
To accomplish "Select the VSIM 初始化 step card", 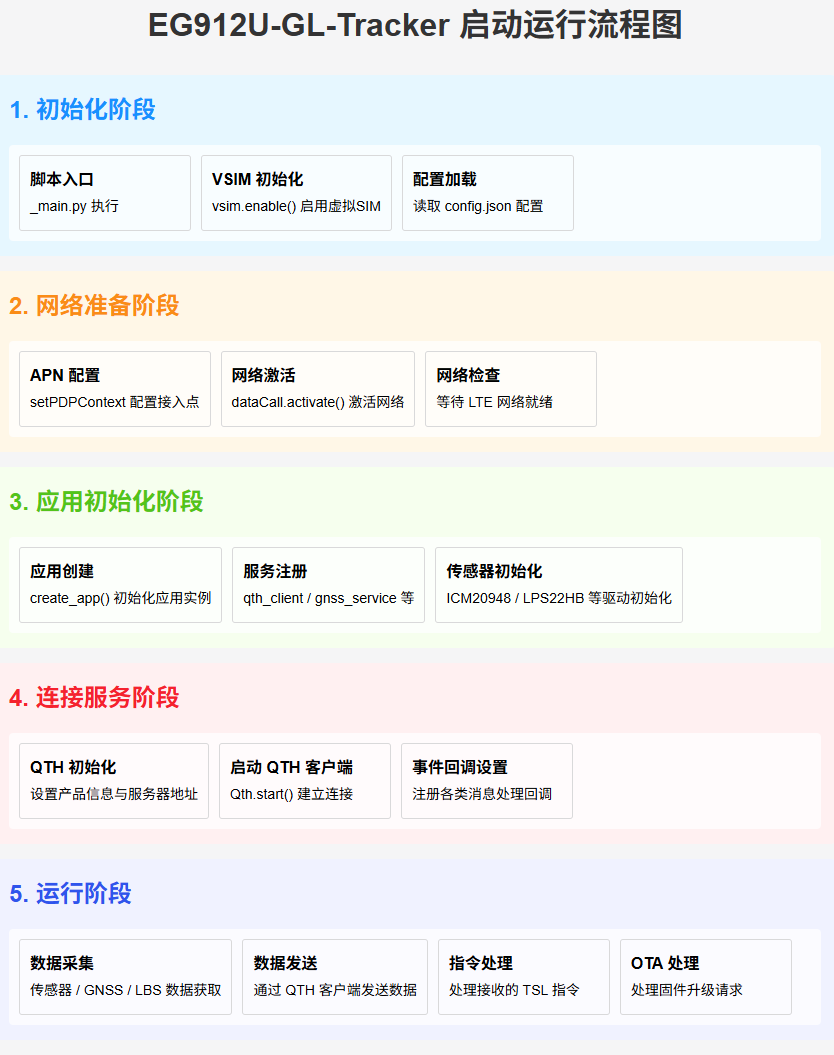I will 296,193.
